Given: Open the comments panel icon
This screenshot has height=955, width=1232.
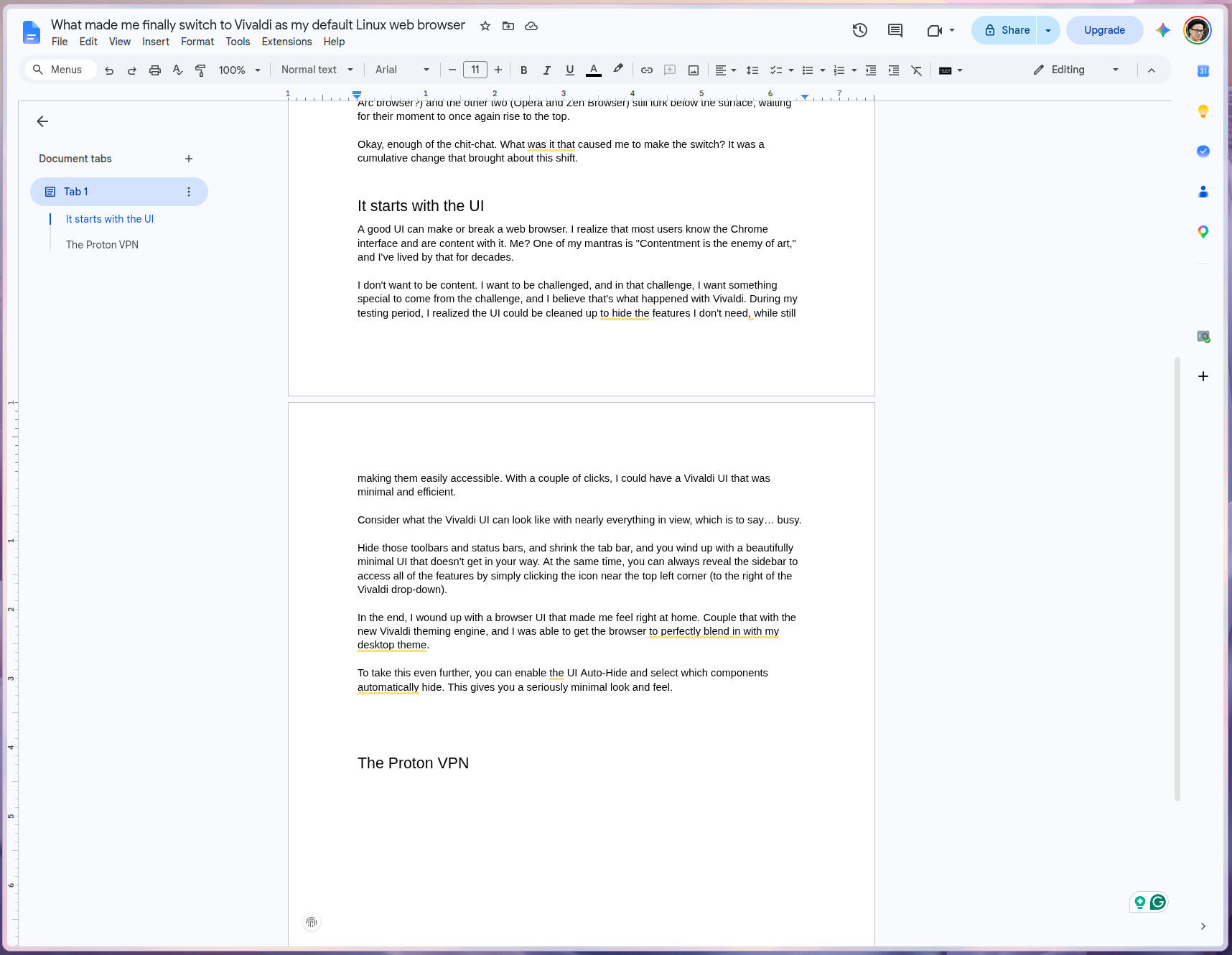Looking at the screenshot, I should [895, 30].
